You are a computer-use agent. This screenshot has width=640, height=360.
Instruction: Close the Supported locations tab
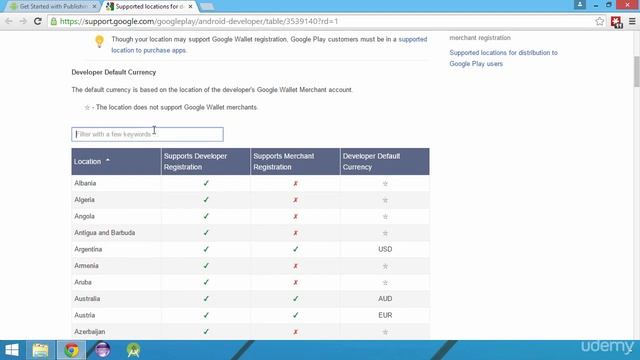tap(190, 7)
